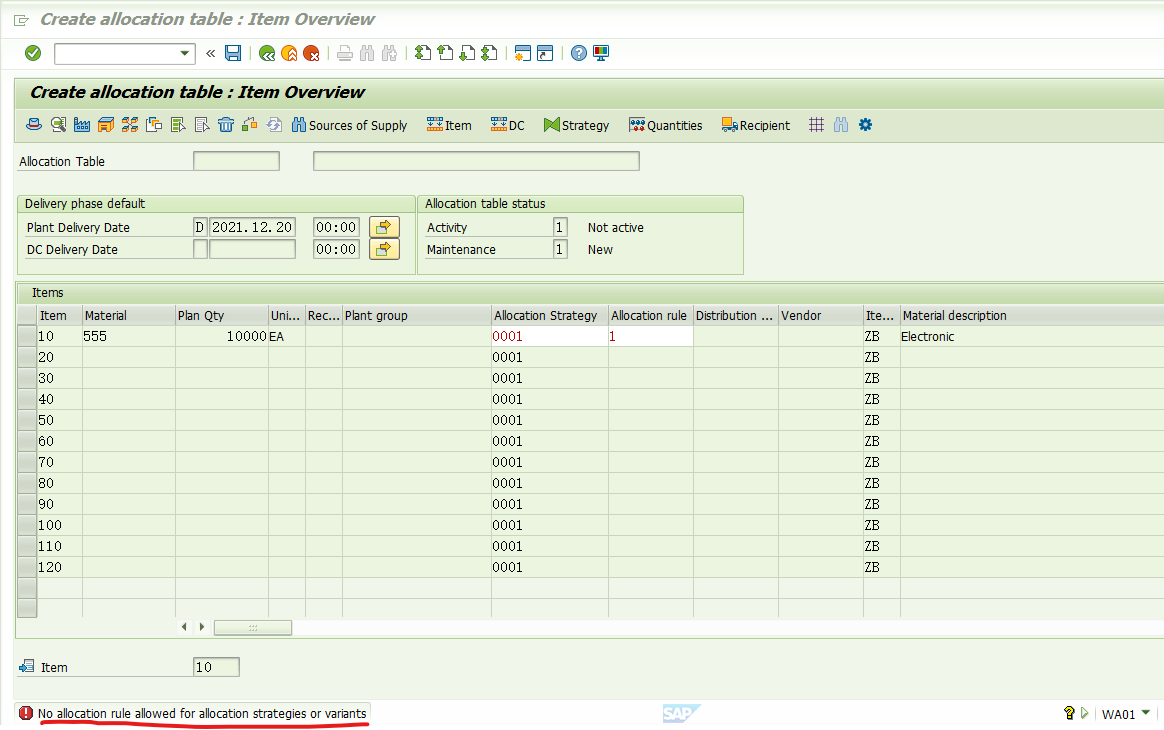Click the Plan Qty column header
The width and height of the screenshot is (1164, 730).
point(221,316)
